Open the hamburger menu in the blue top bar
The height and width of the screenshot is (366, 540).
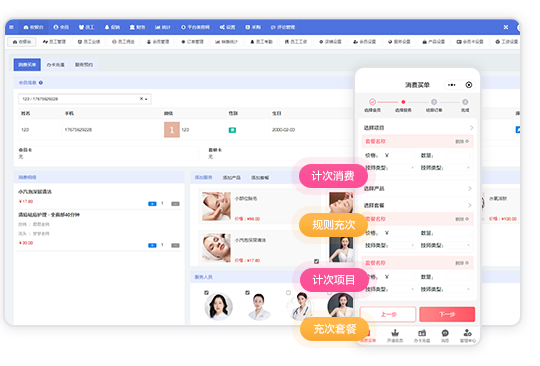pyautogui.click(x=11, y=27)
